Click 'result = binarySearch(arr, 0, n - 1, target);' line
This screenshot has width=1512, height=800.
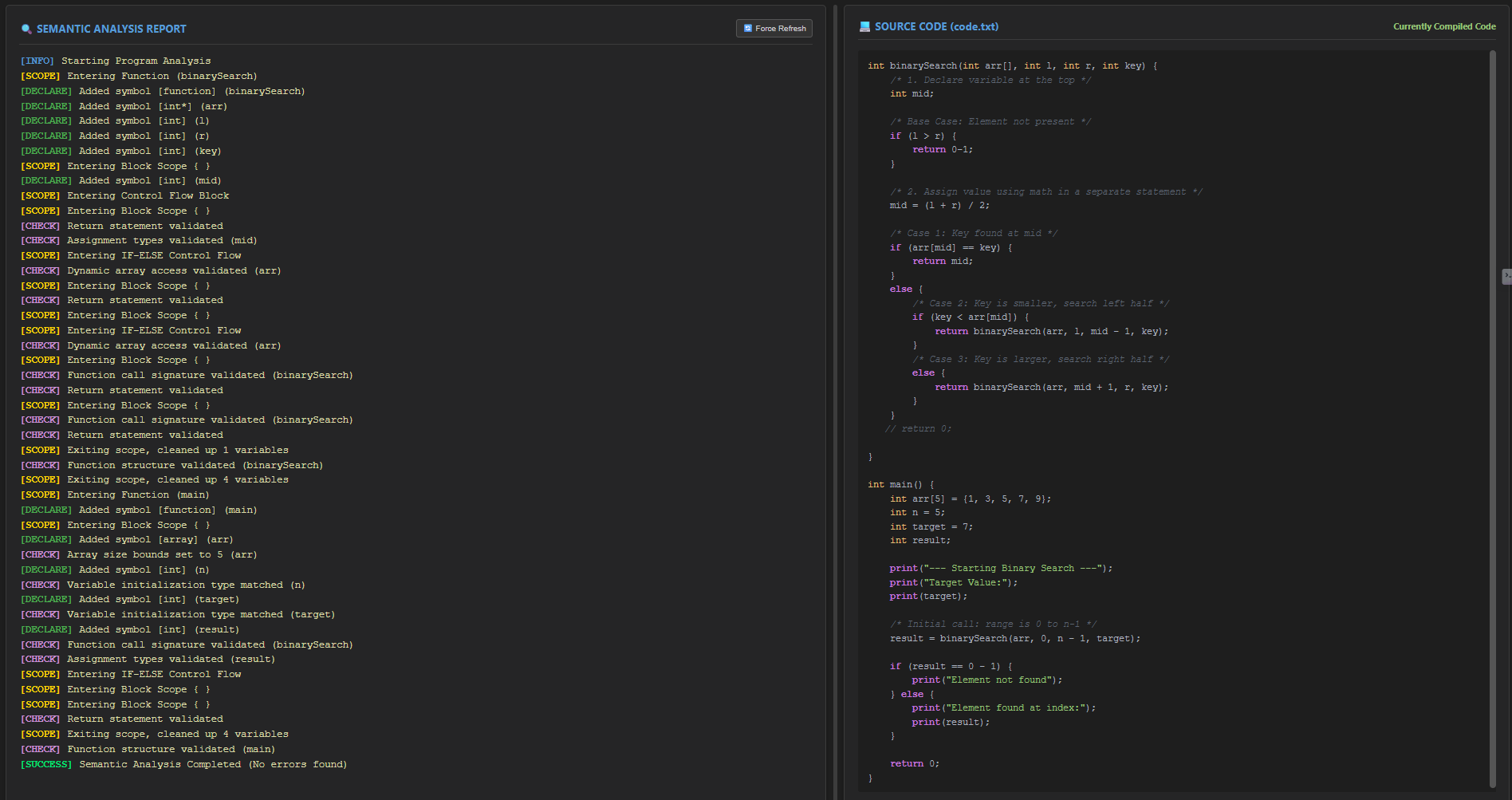coord(1015,638)
